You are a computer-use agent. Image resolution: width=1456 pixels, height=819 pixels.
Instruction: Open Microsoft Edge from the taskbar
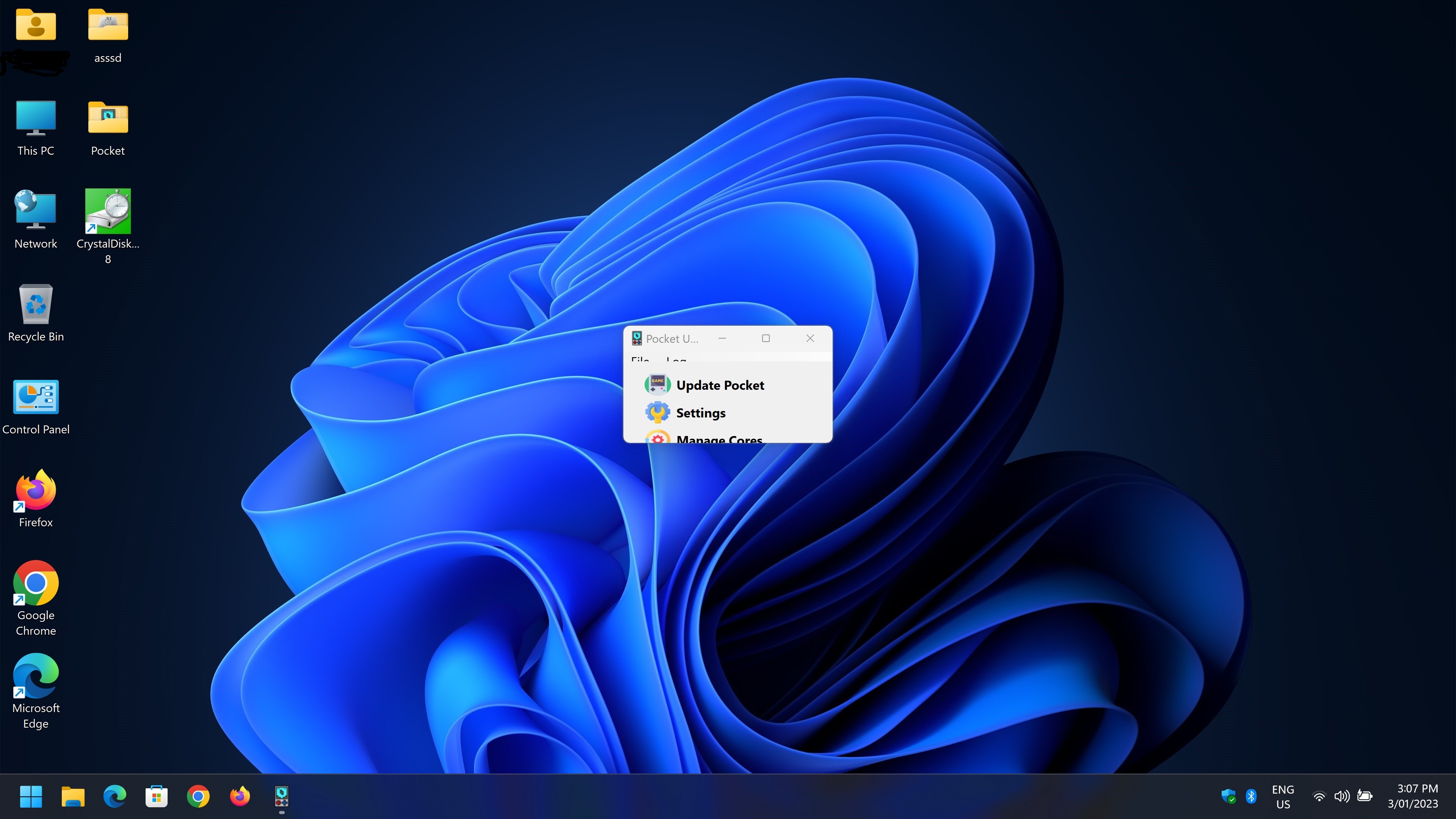tap(114, 796)
